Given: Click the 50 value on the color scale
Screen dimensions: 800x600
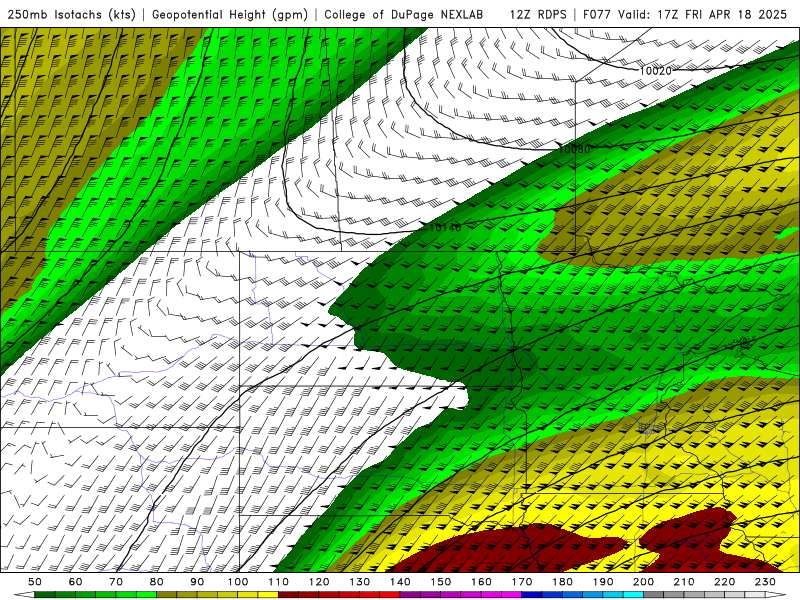Looking at the screenshot, I should [x=35, y=582].
